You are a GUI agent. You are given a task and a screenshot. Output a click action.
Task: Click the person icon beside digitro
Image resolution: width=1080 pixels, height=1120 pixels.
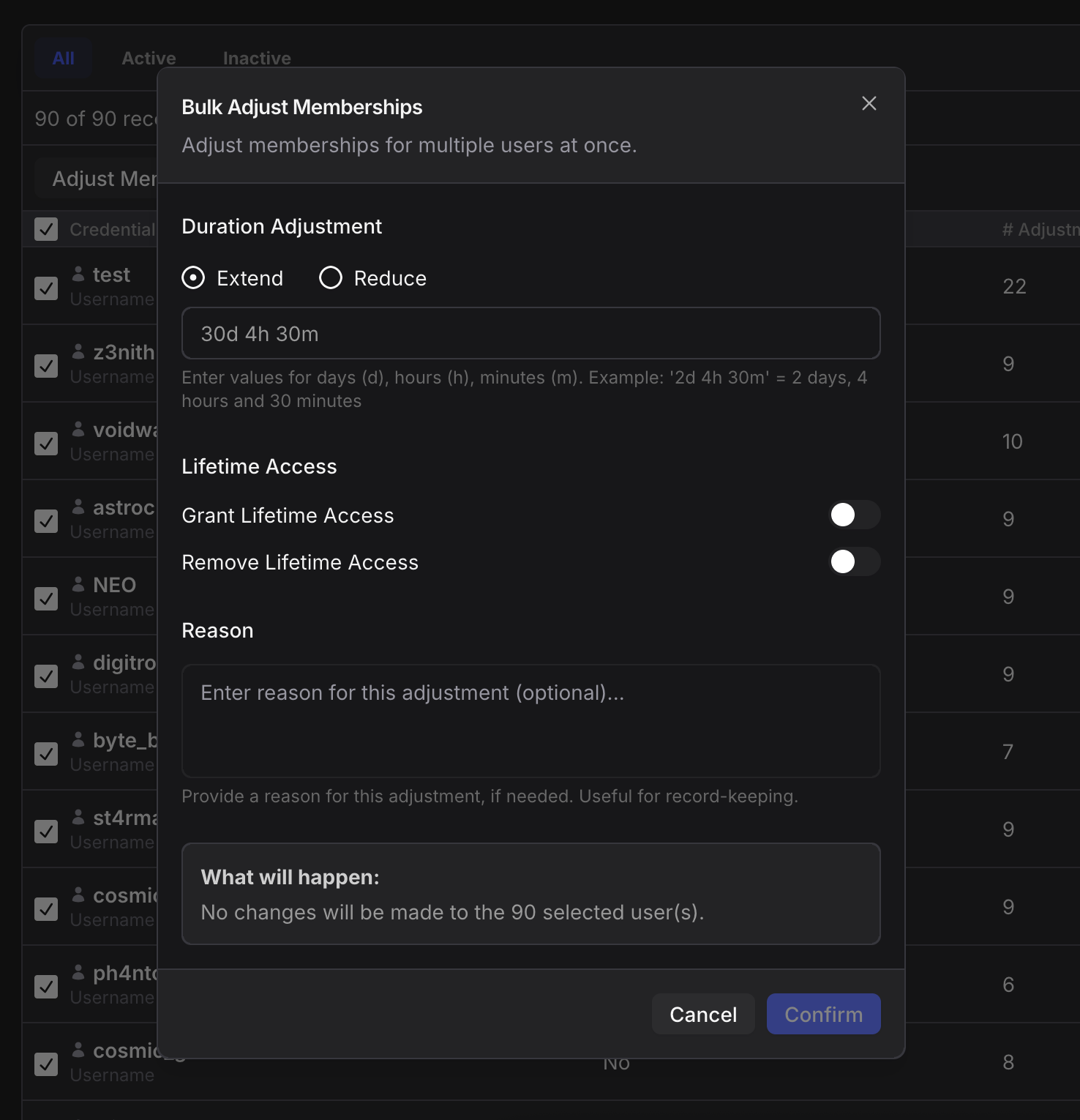click(x=78, y=660)
